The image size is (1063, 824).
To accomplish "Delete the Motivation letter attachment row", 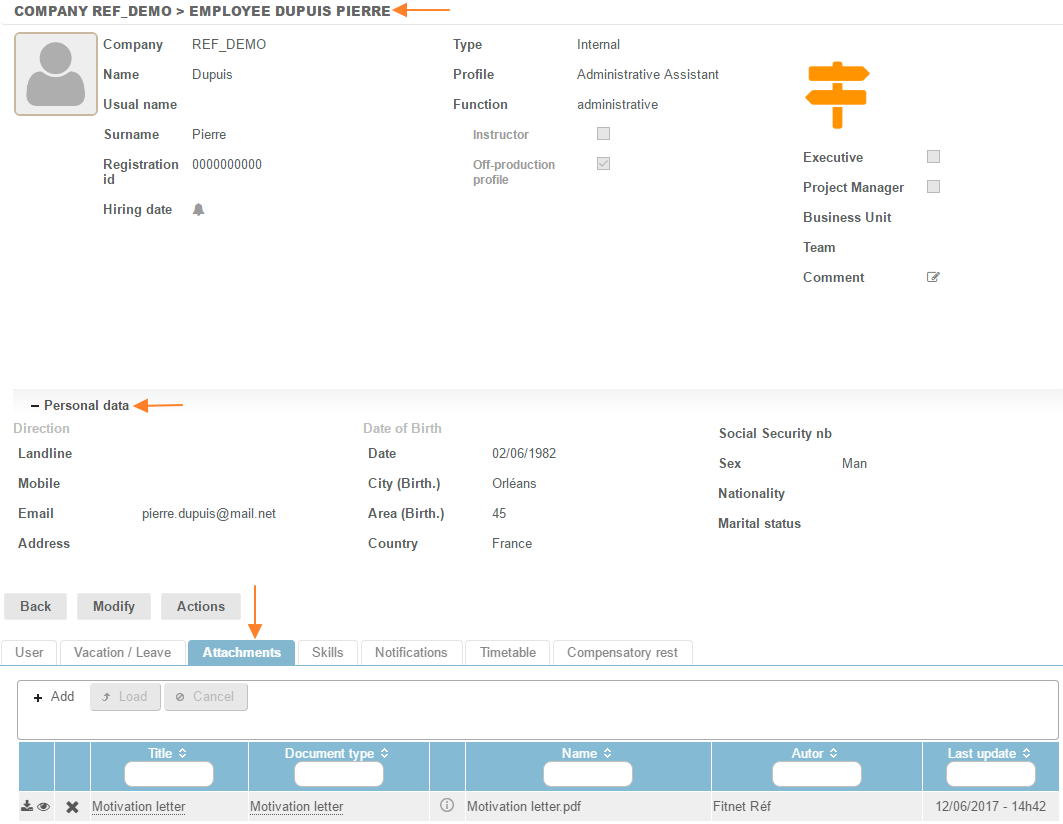I will pos(72,807).
